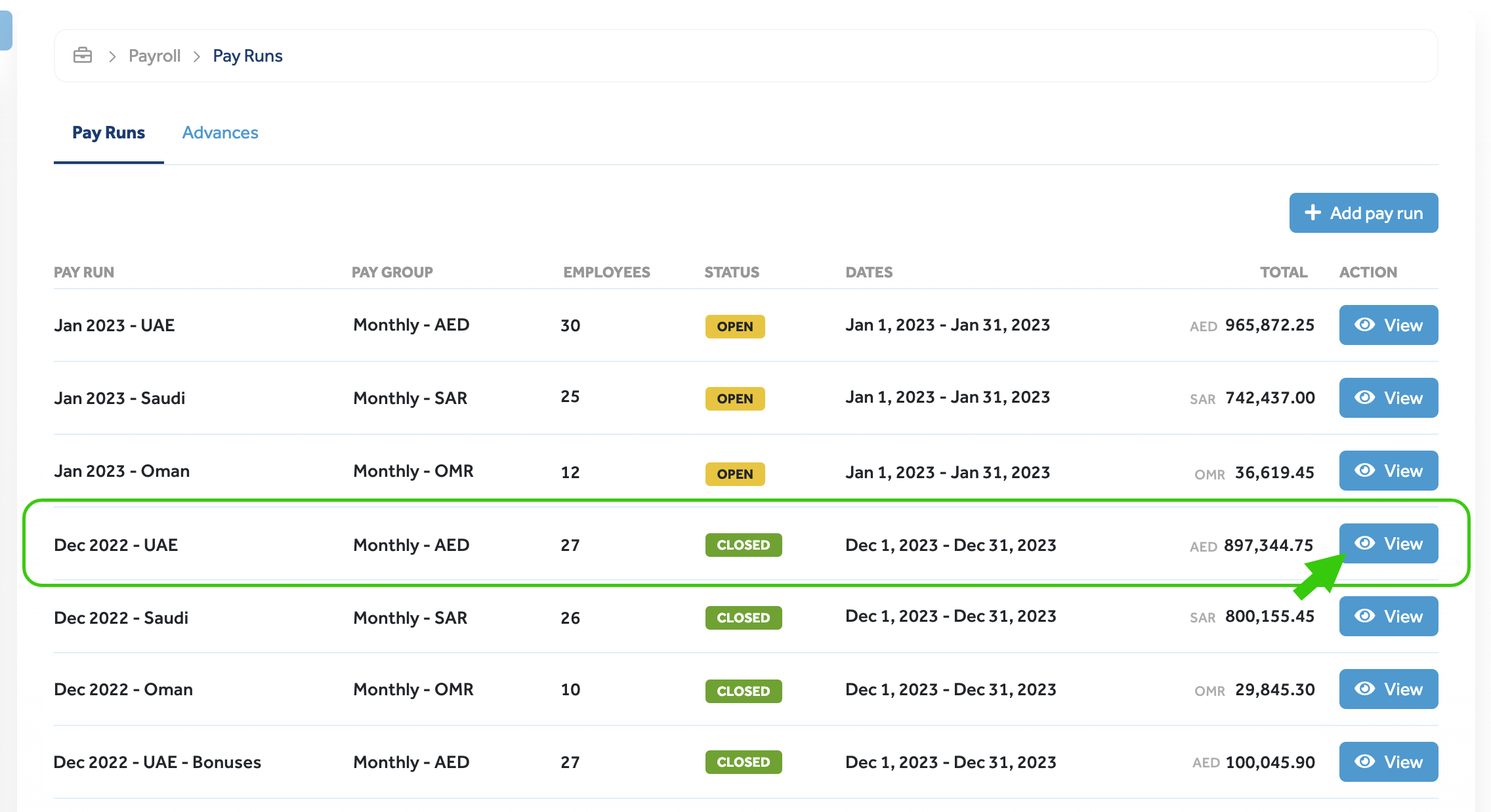This screenshot has width=1491, height=812.
Task: Click the total 742,437.00
Action: point(1270,398)
